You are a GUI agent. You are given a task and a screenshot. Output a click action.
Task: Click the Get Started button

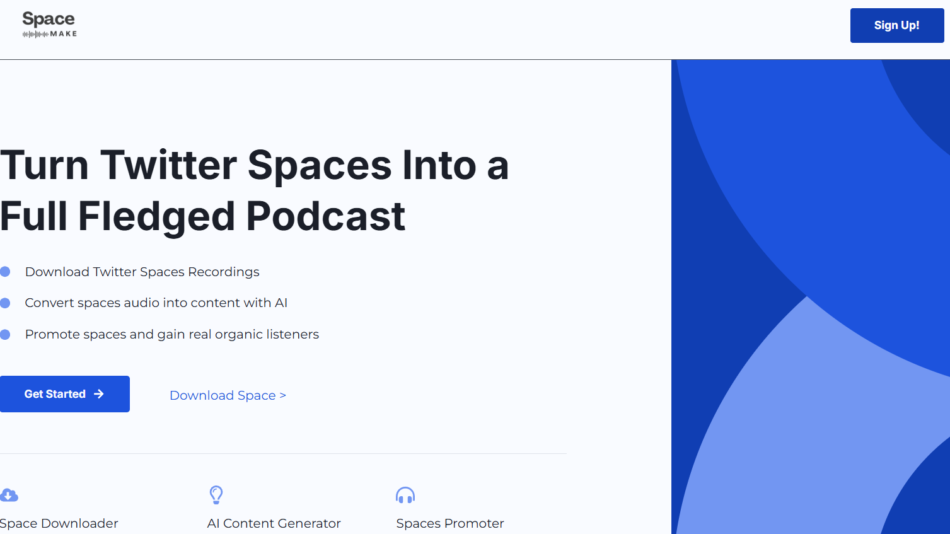click(x=65, y=394)
